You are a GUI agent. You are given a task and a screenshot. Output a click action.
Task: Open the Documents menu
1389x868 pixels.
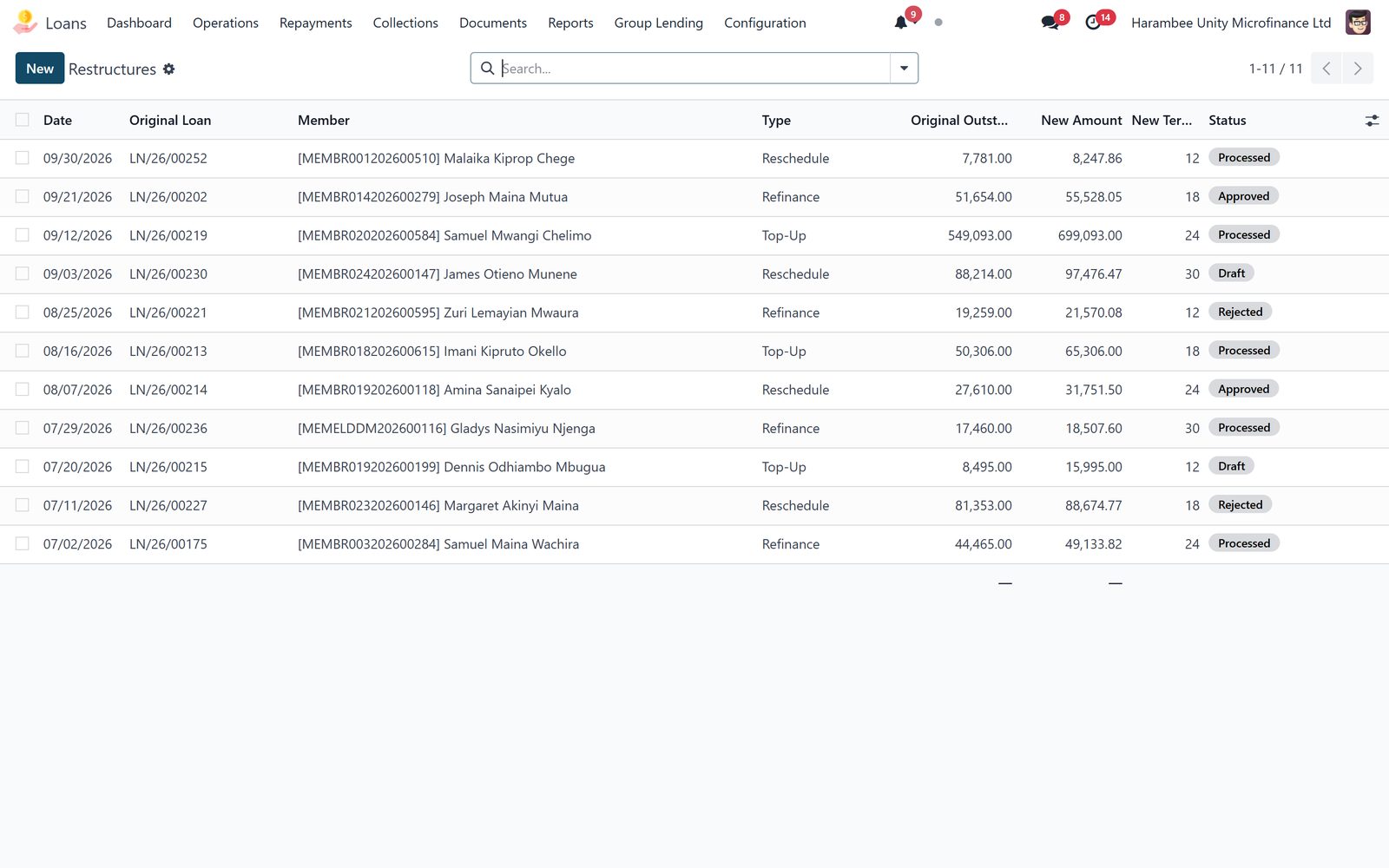(493, 23)
